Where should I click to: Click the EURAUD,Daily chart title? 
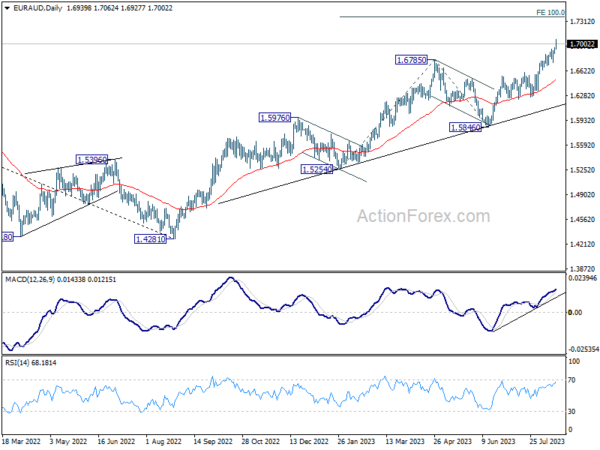click(38, 8)
